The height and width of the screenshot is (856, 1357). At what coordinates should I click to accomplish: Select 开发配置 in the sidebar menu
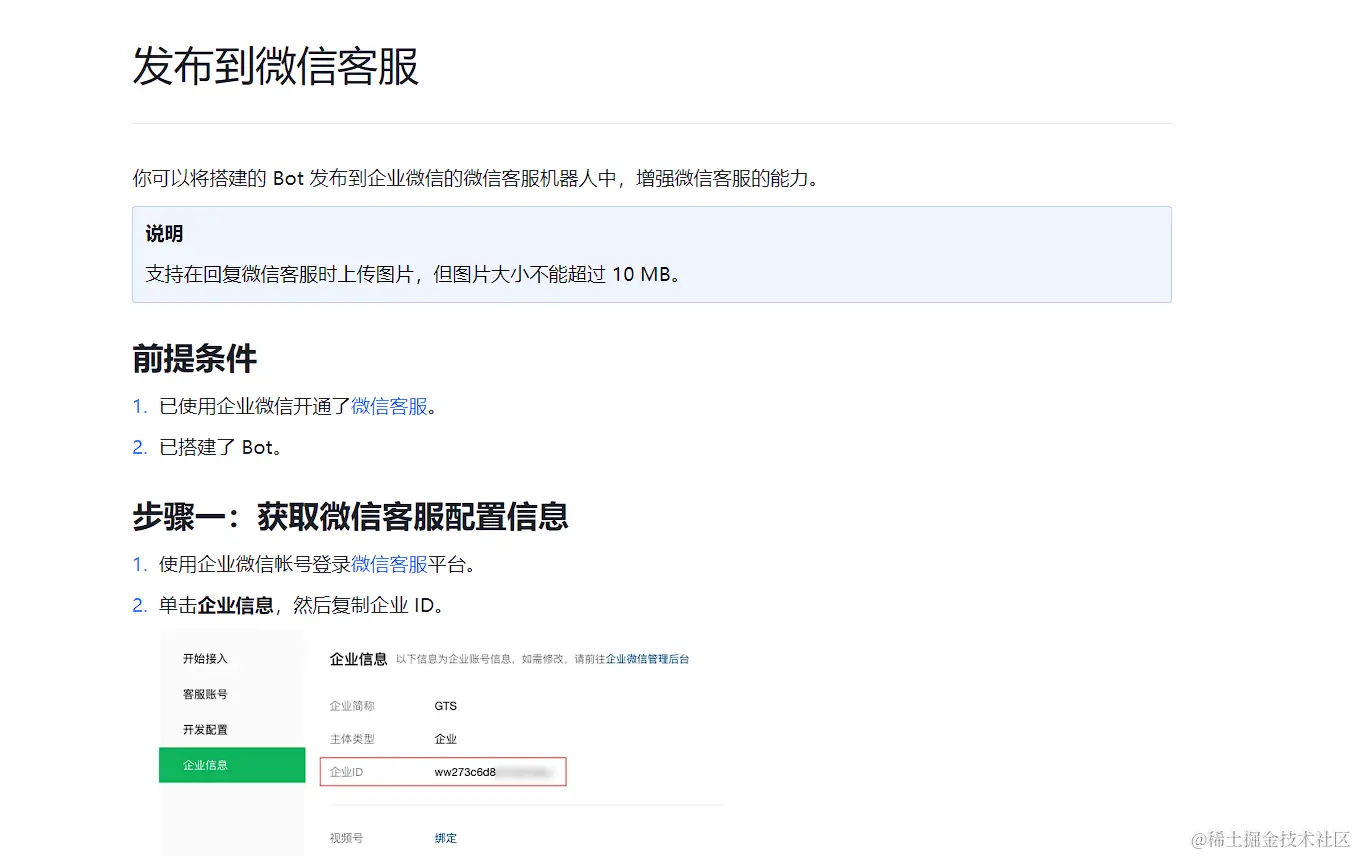tap(205, 730)
